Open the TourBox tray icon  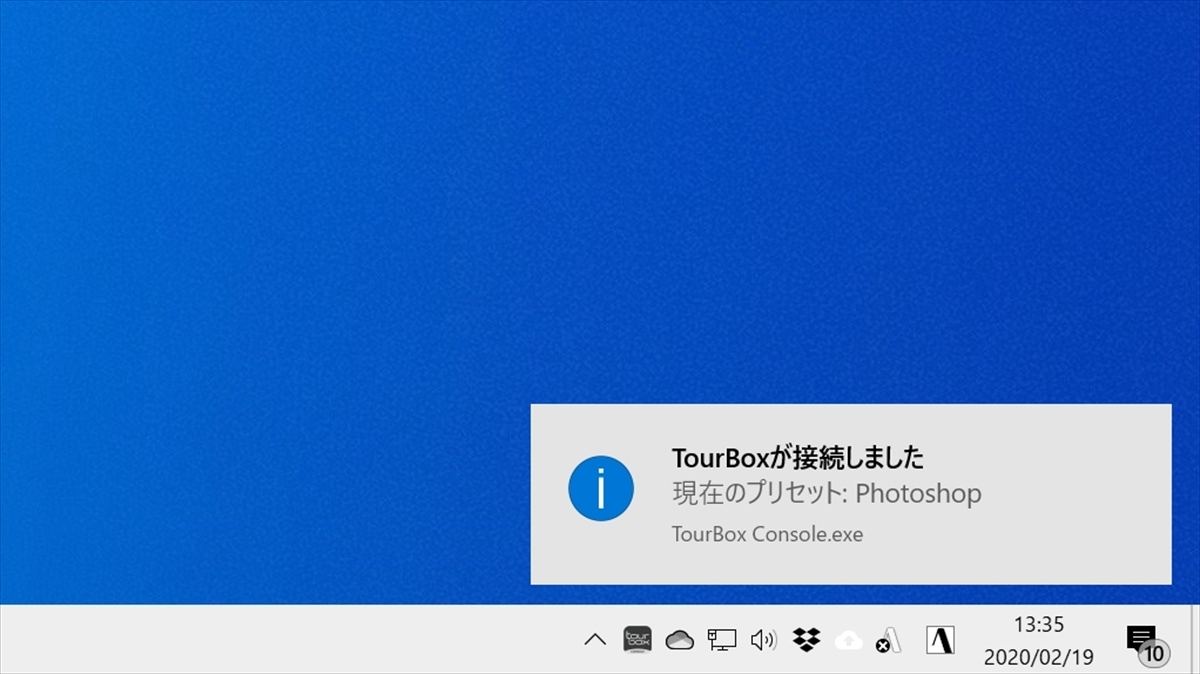637,639
